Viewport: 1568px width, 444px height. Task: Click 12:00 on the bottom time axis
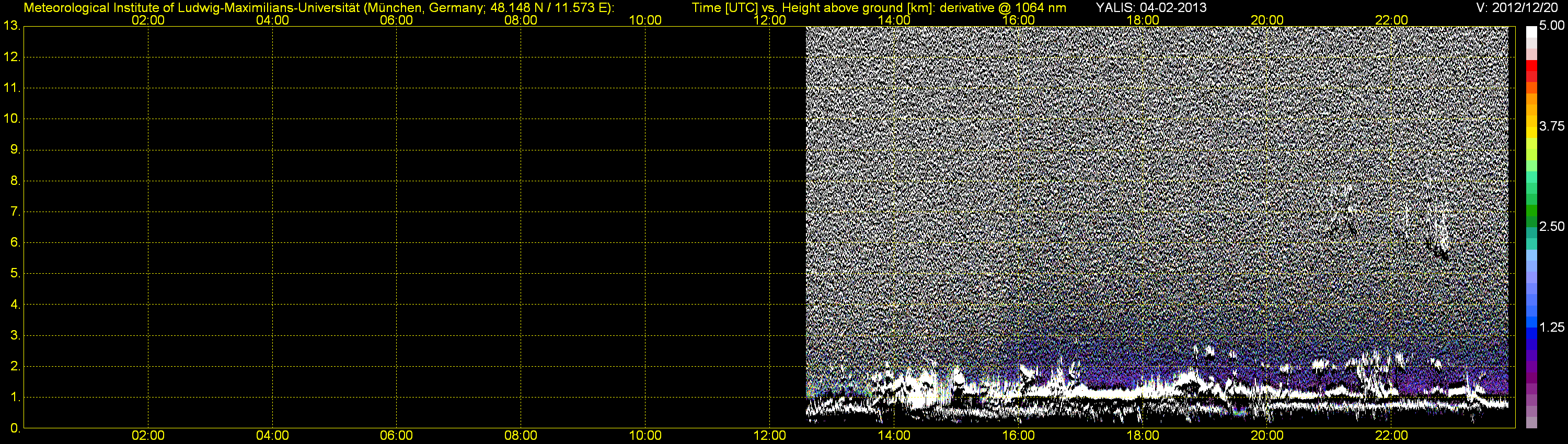769,436
